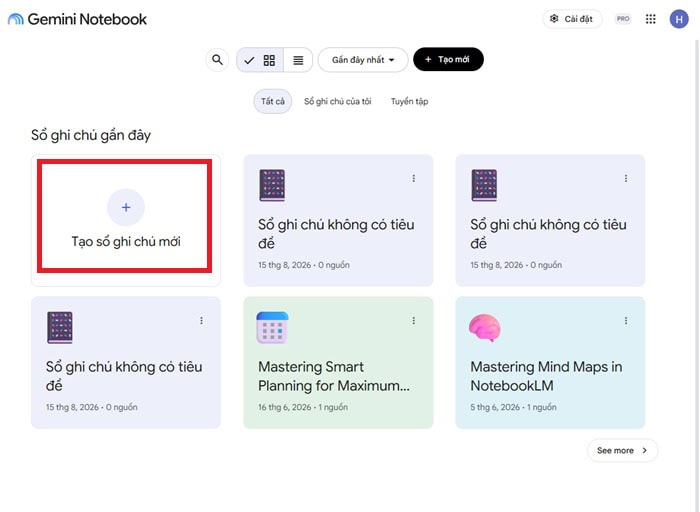Click the Gemini Notebook title text
700x512 pixels.
pyautogui.click(x=87, y=19)
